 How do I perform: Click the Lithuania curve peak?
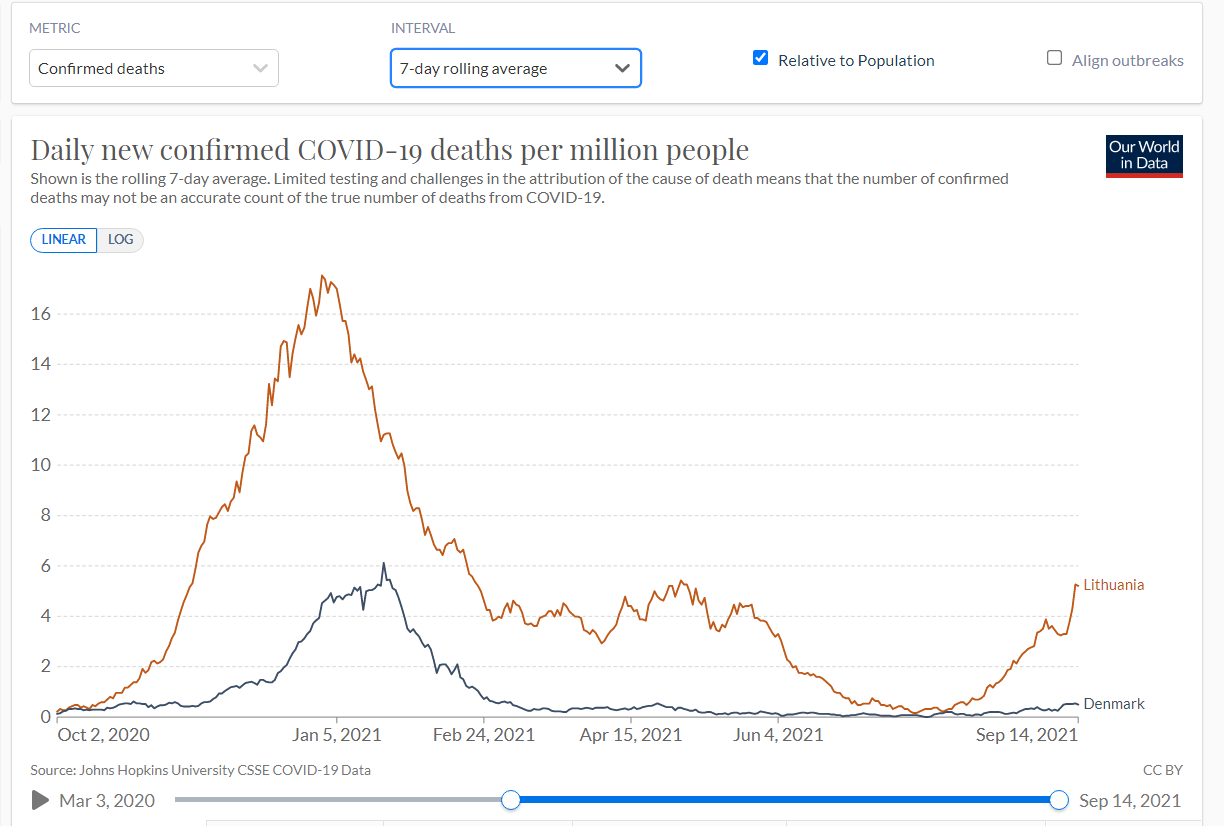click(322, 276)
